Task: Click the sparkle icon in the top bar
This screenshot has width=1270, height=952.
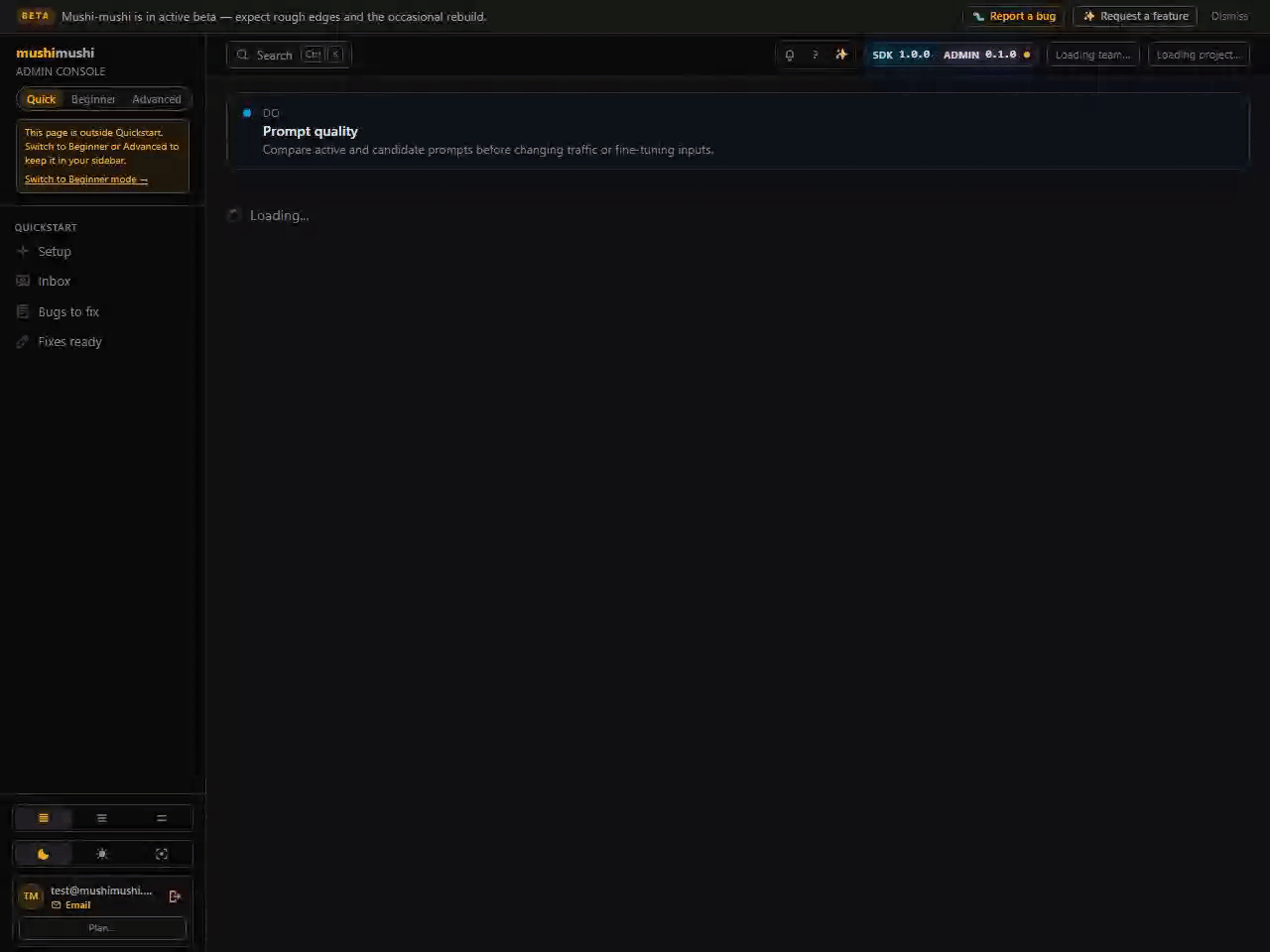Action: [841, 55]
